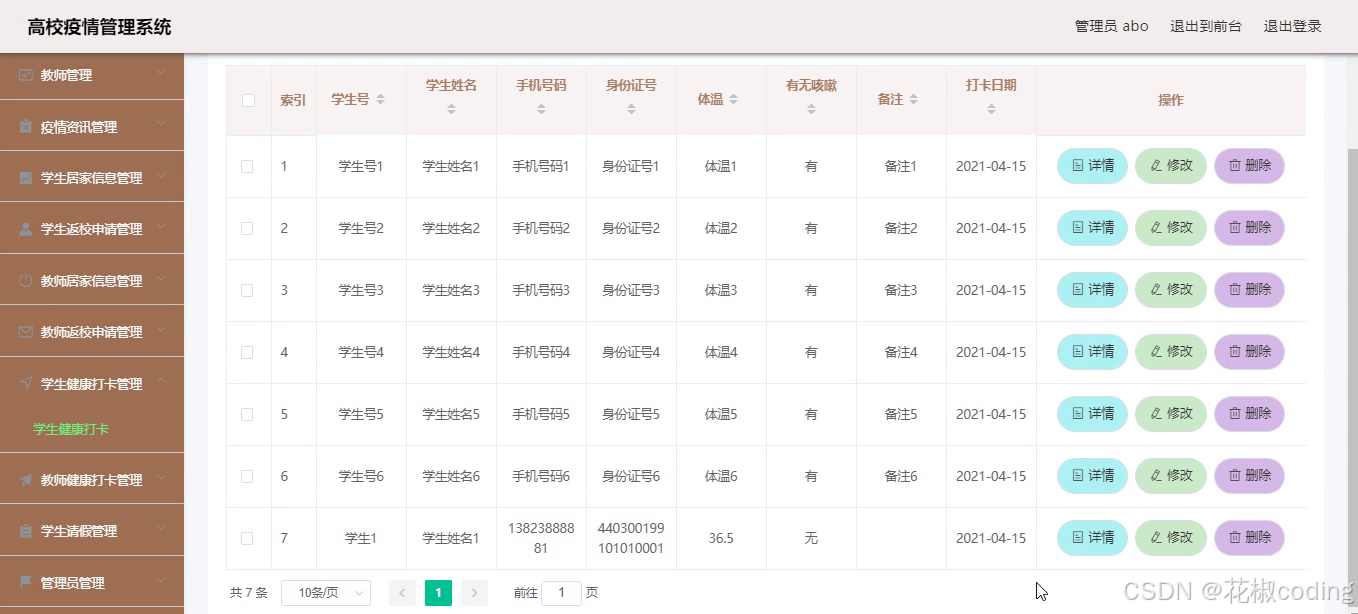
Task: Click the 学生居家信息管理 sidebar icon
Action: pyautogui.click(x=26, y=178)
